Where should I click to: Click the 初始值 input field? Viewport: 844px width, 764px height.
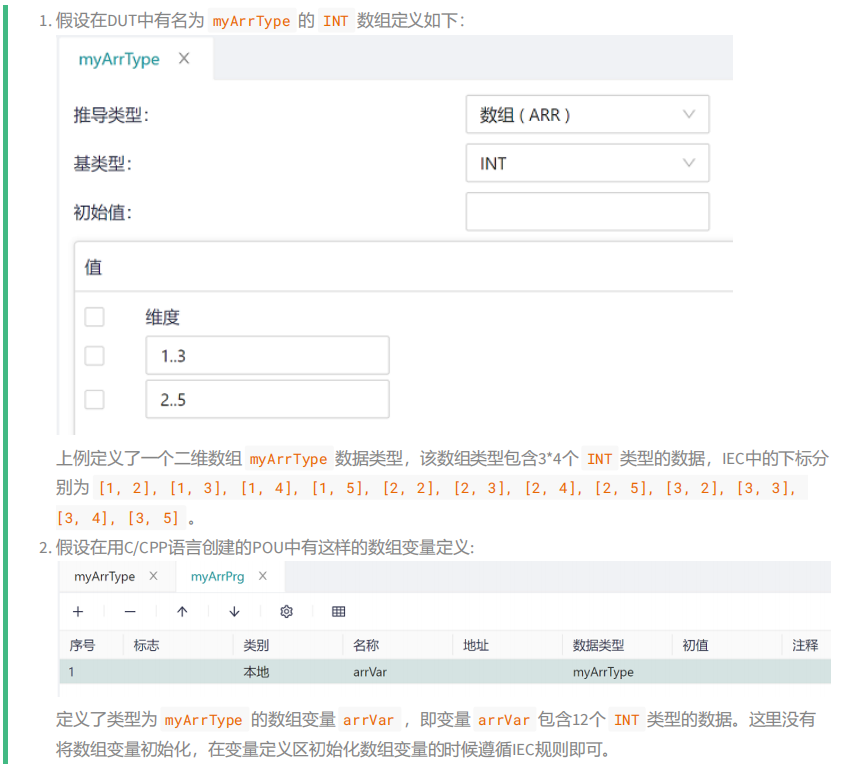point(587,212)
